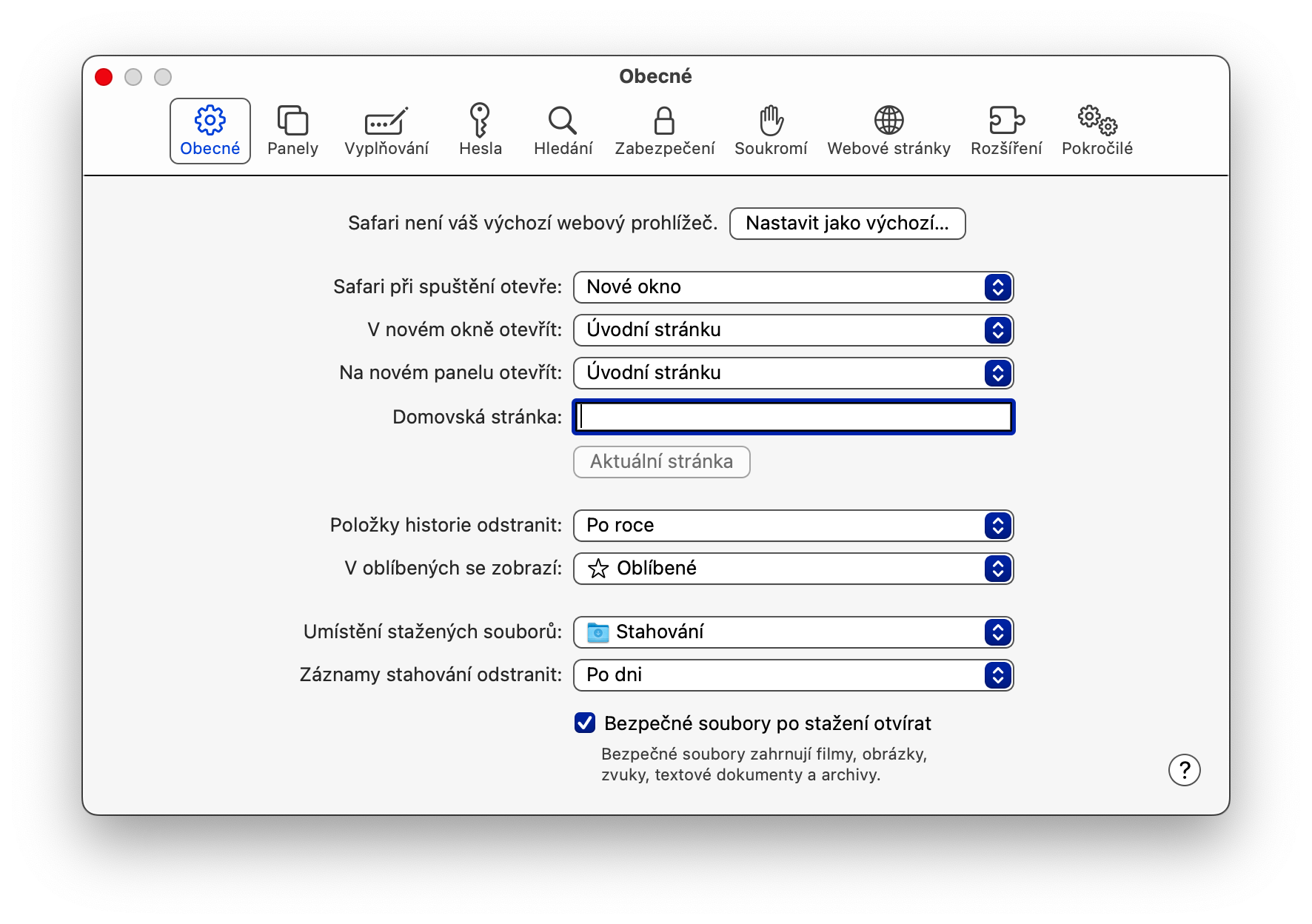Switch to the Panely tab
The image size is (1312, 924).
tap(292, 131)
